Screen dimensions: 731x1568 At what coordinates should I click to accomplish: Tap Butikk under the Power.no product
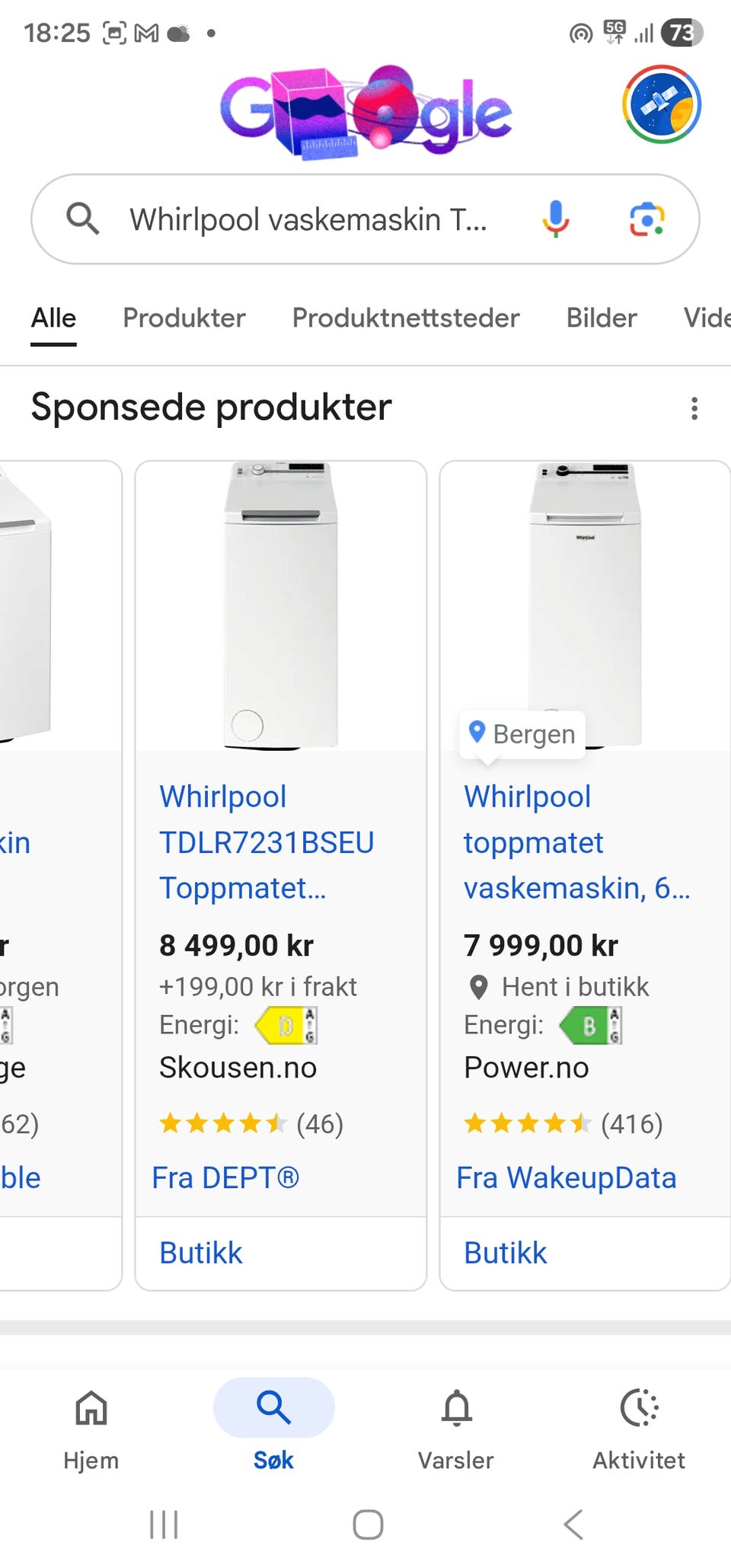click(x=506, y=1253)
